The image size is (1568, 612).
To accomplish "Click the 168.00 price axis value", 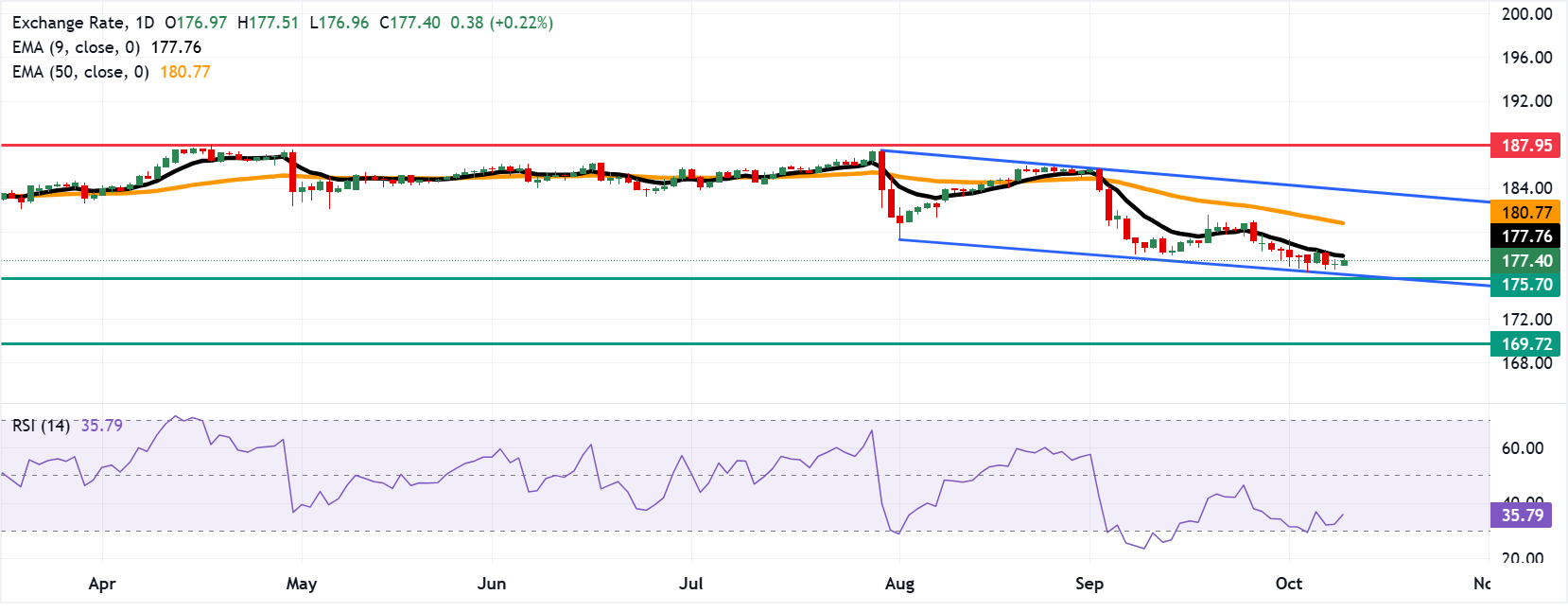I will (1526, 363).
